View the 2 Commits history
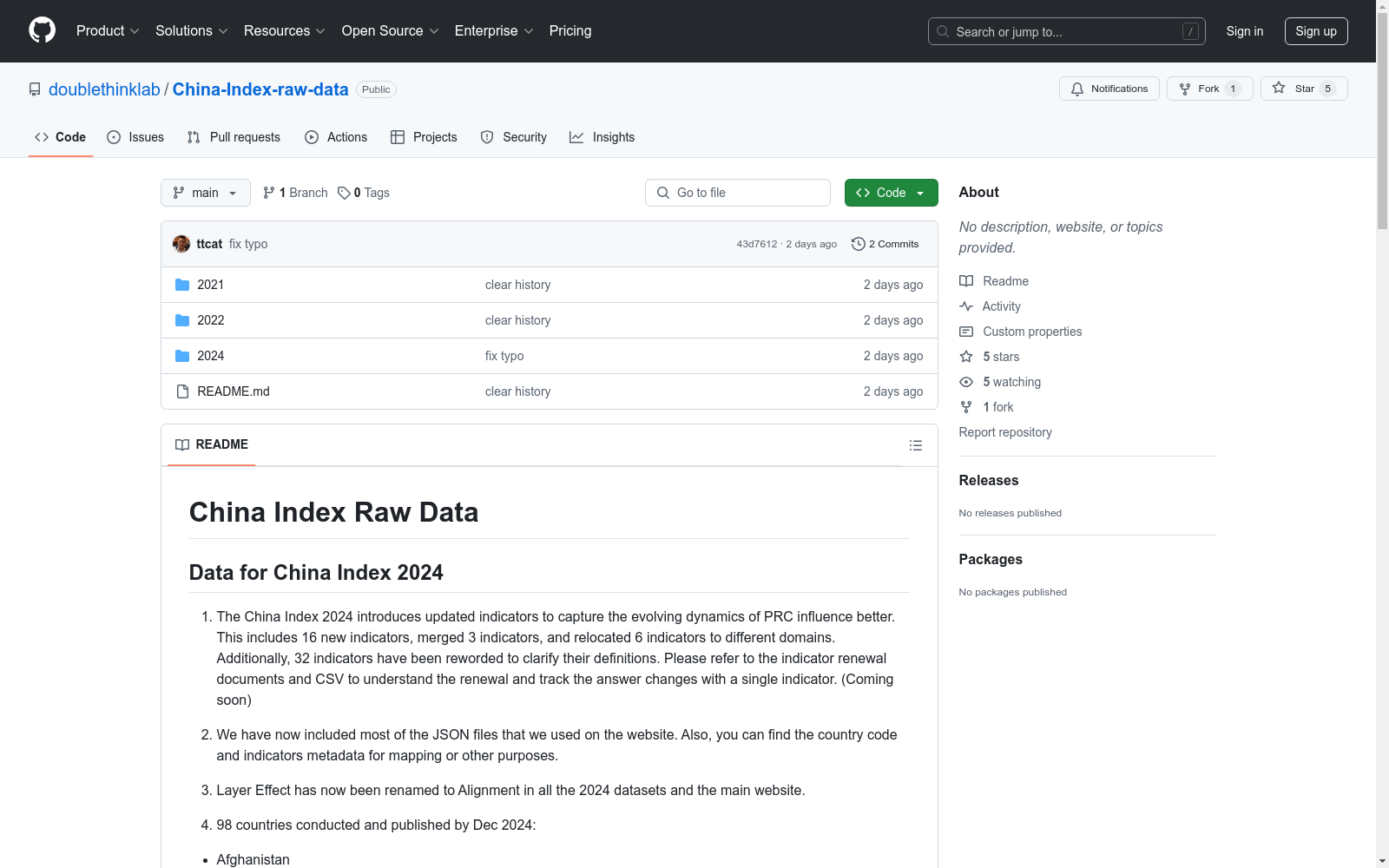Image resolution: width=1389 pixels, height=868 pixels. (x=885, y=244)
